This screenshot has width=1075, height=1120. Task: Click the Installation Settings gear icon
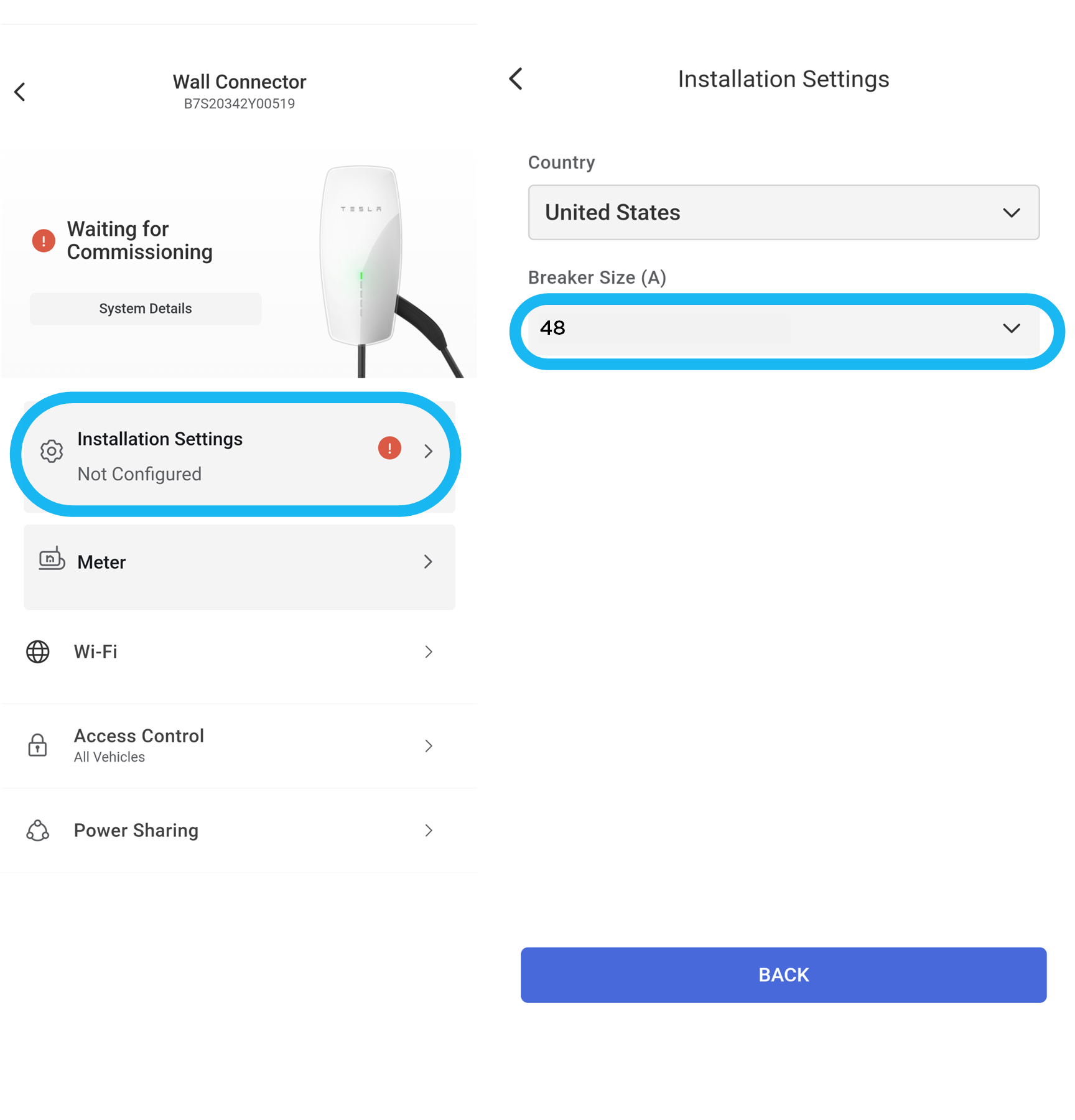pyautogui.click(x=52, y=451)
